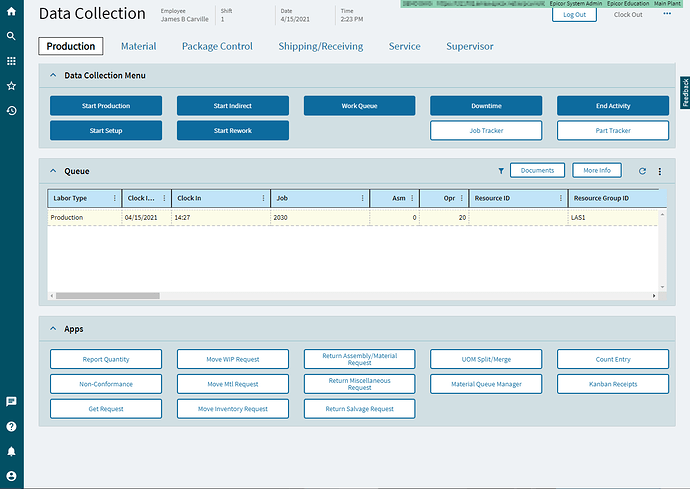This screenshot has width=690, height=489.
Task: Collapse the Queue panel
Action: point(53,171)
